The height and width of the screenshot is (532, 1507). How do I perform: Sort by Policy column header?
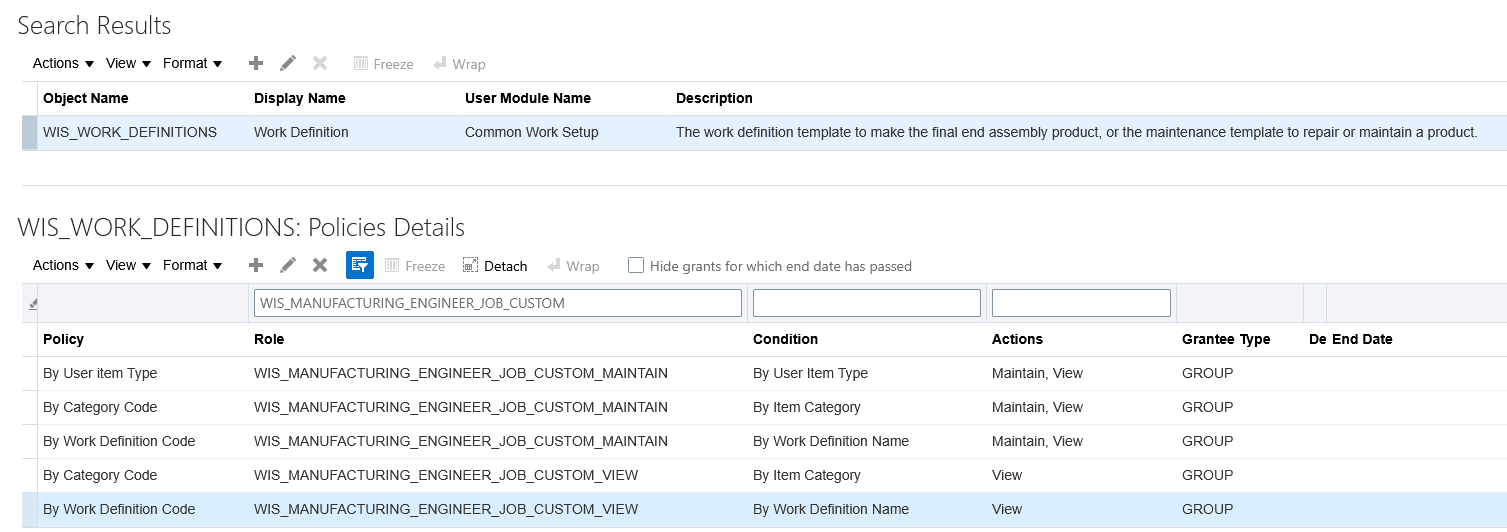coord(63,339)
